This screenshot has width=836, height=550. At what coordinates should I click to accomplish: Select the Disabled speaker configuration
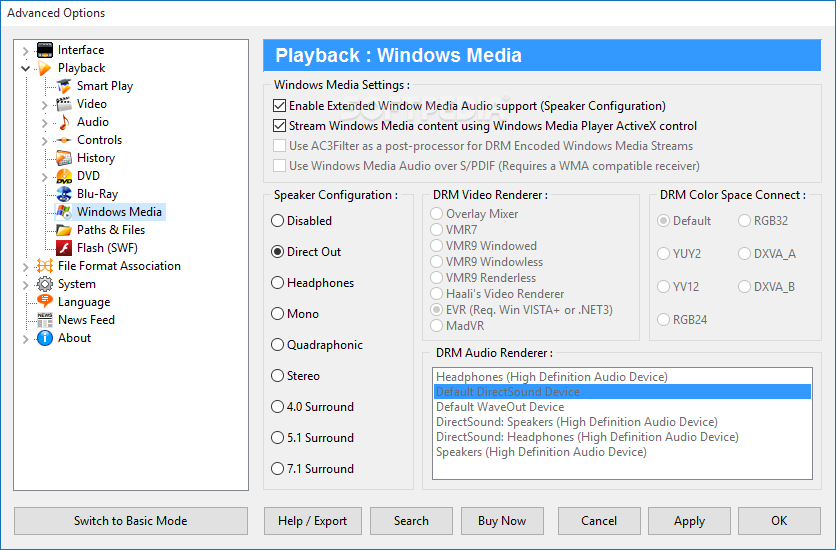click(277, 221)
